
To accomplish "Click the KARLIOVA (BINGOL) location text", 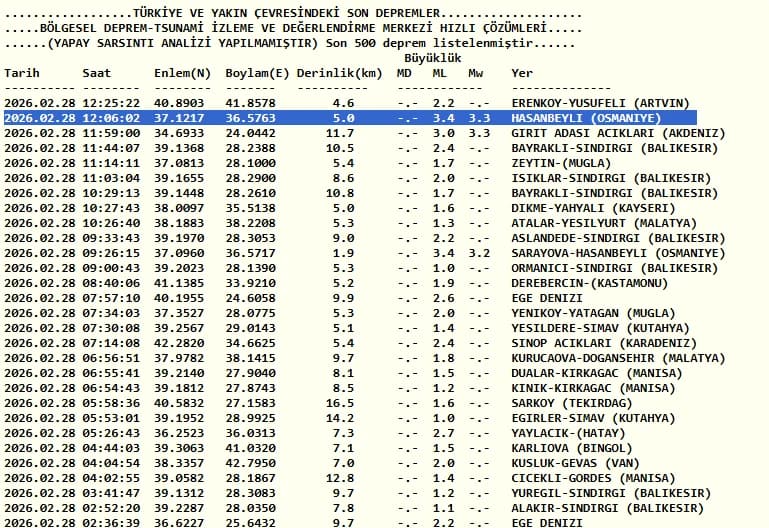I will (572, 449).
